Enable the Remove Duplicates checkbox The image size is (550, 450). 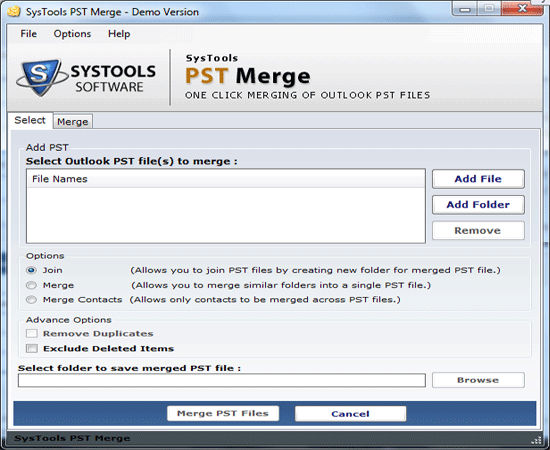coord(32,334)
